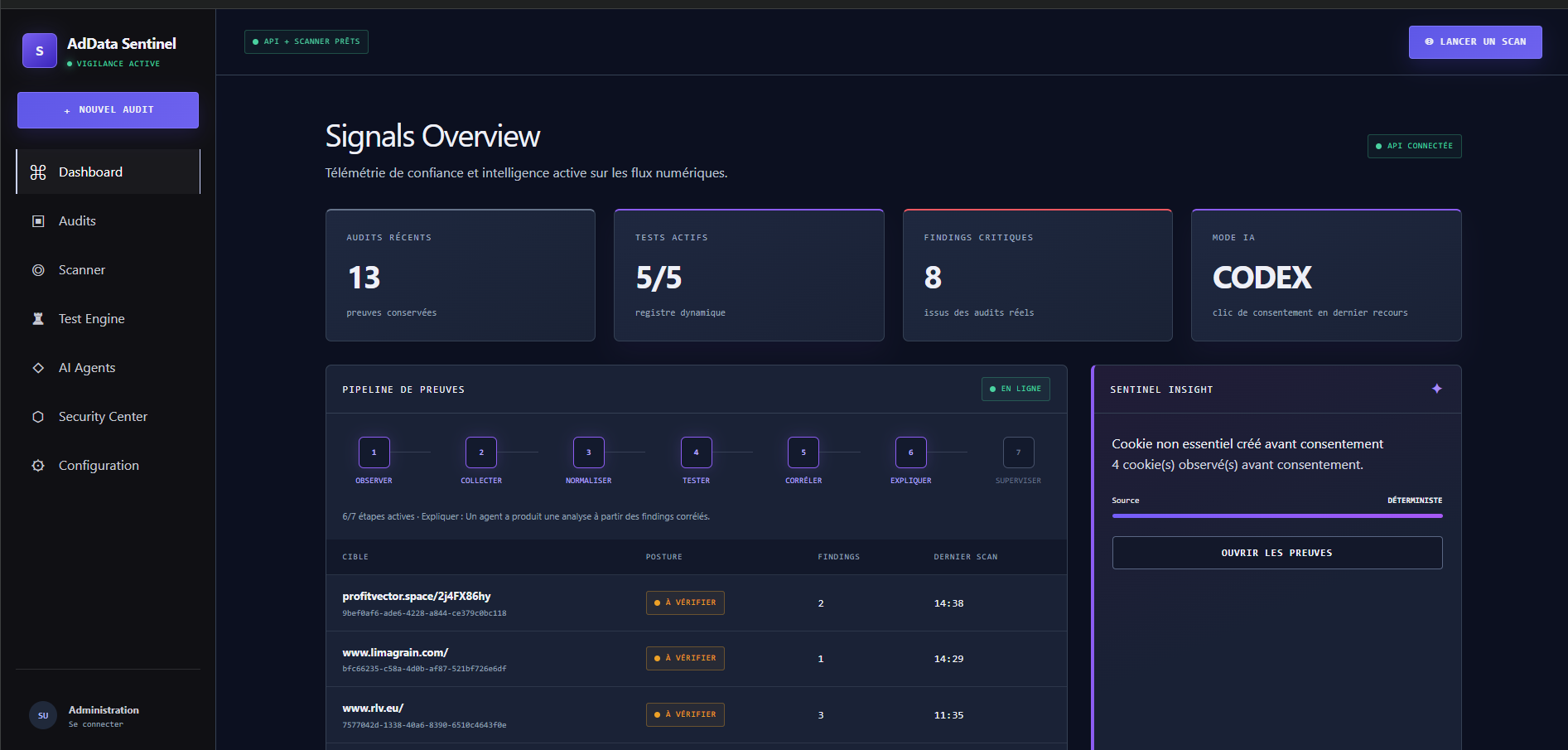This screenshot has width=1568, height=750.
Task: Click À vérifier badge for limagrain.com
Action: coord(685,658)
